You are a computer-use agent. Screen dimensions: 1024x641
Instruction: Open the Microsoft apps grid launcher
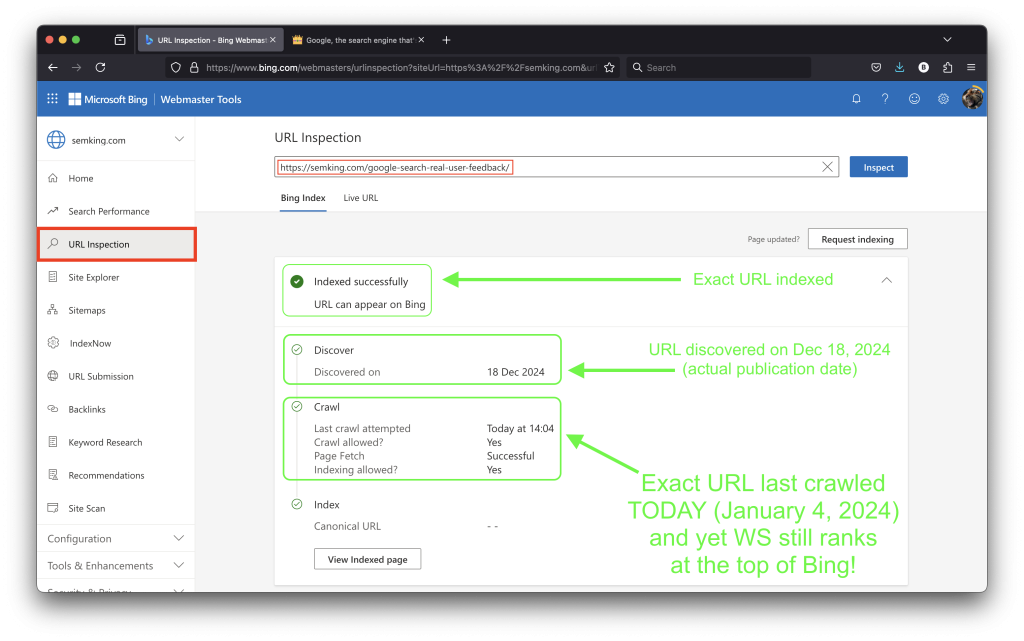[x=52, y=99]
